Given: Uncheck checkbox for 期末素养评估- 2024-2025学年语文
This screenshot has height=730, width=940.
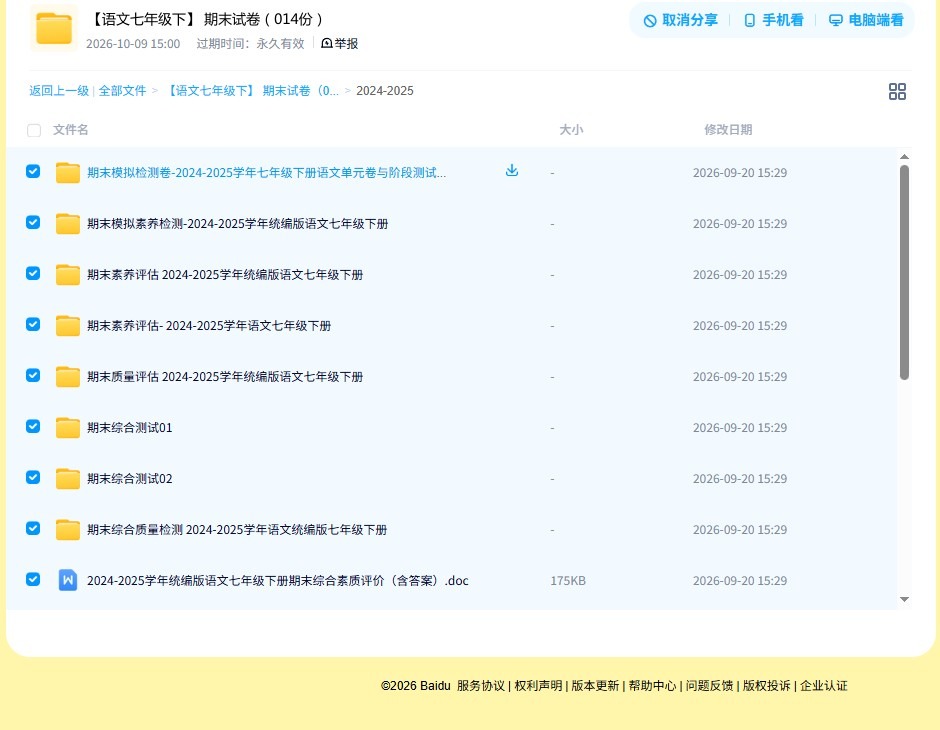Looking at the screenshot, I should point(33,324).
